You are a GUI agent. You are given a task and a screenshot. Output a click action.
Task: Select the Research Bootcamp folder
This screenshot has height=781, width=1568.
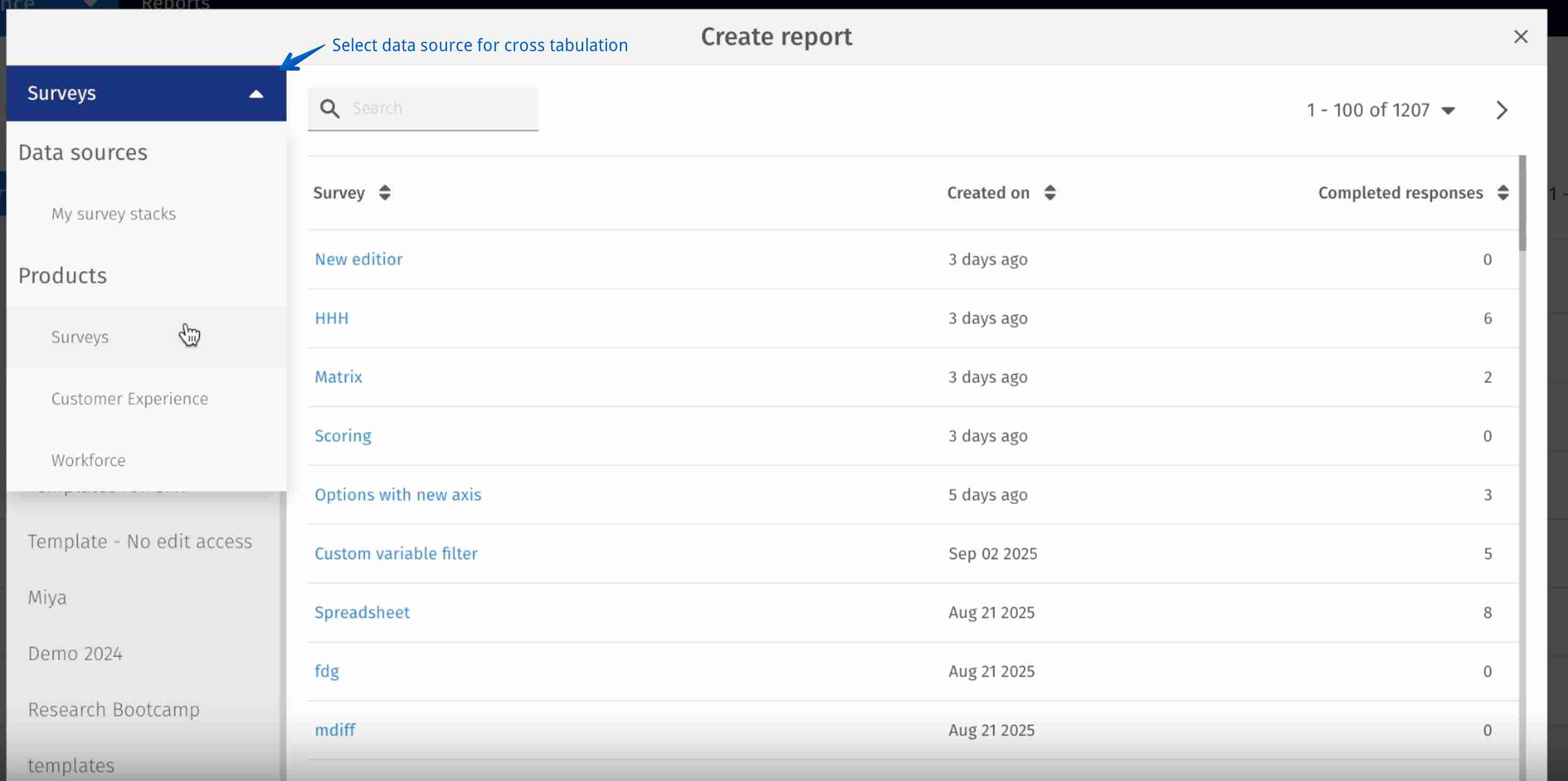tap(113, 709)
